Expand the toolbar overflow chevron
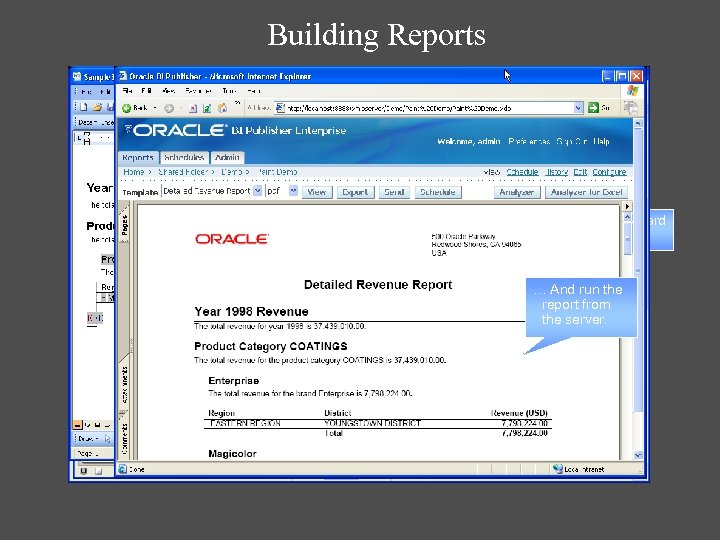 (x=237, y=103)
